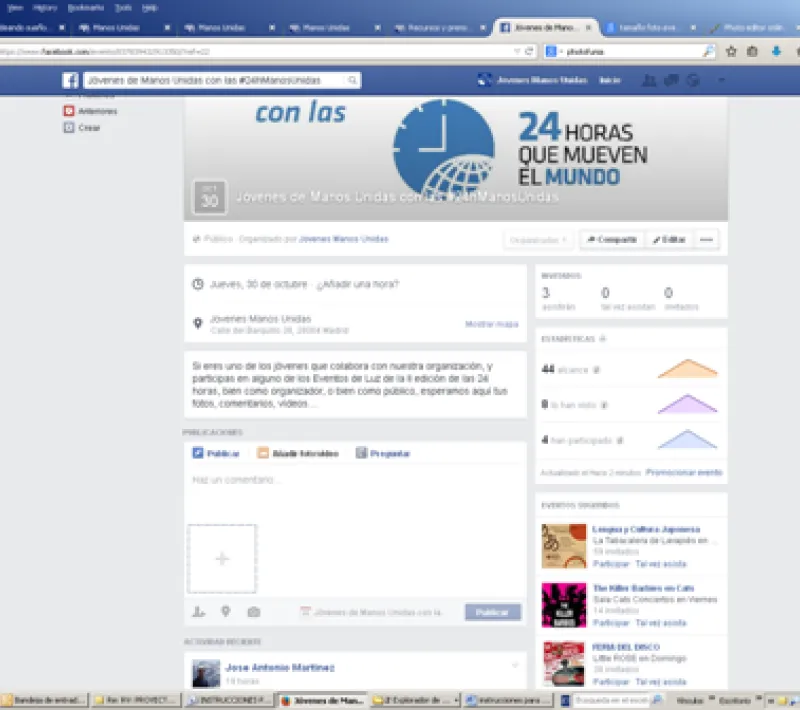Expand the account menu arrow in Facebook header
The width and height of the screenshot is (800, 710).
click(x=721, y=80)
